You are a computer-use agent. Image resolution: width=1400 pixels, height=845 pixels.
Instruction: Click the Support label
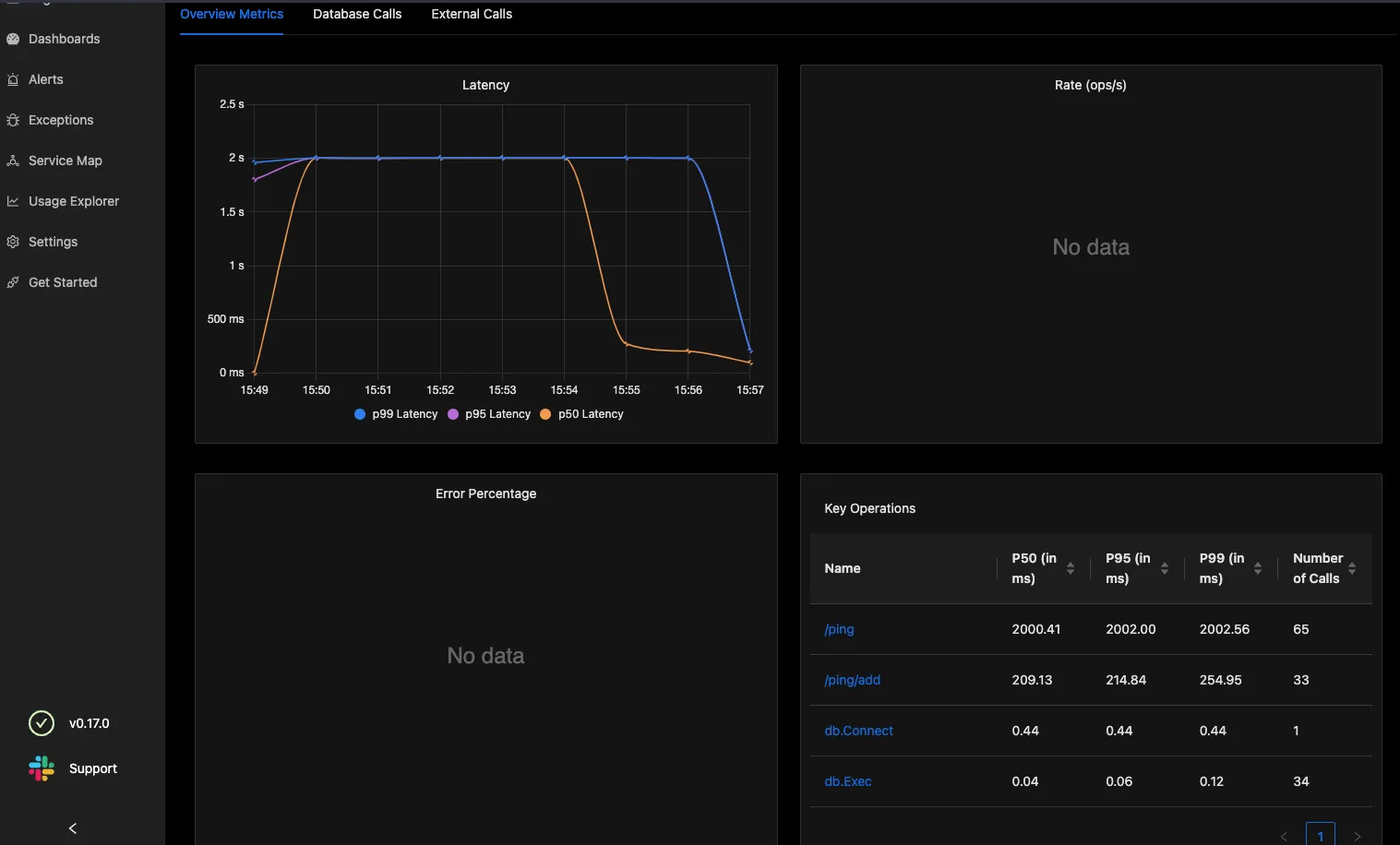[x=93, y=768]
